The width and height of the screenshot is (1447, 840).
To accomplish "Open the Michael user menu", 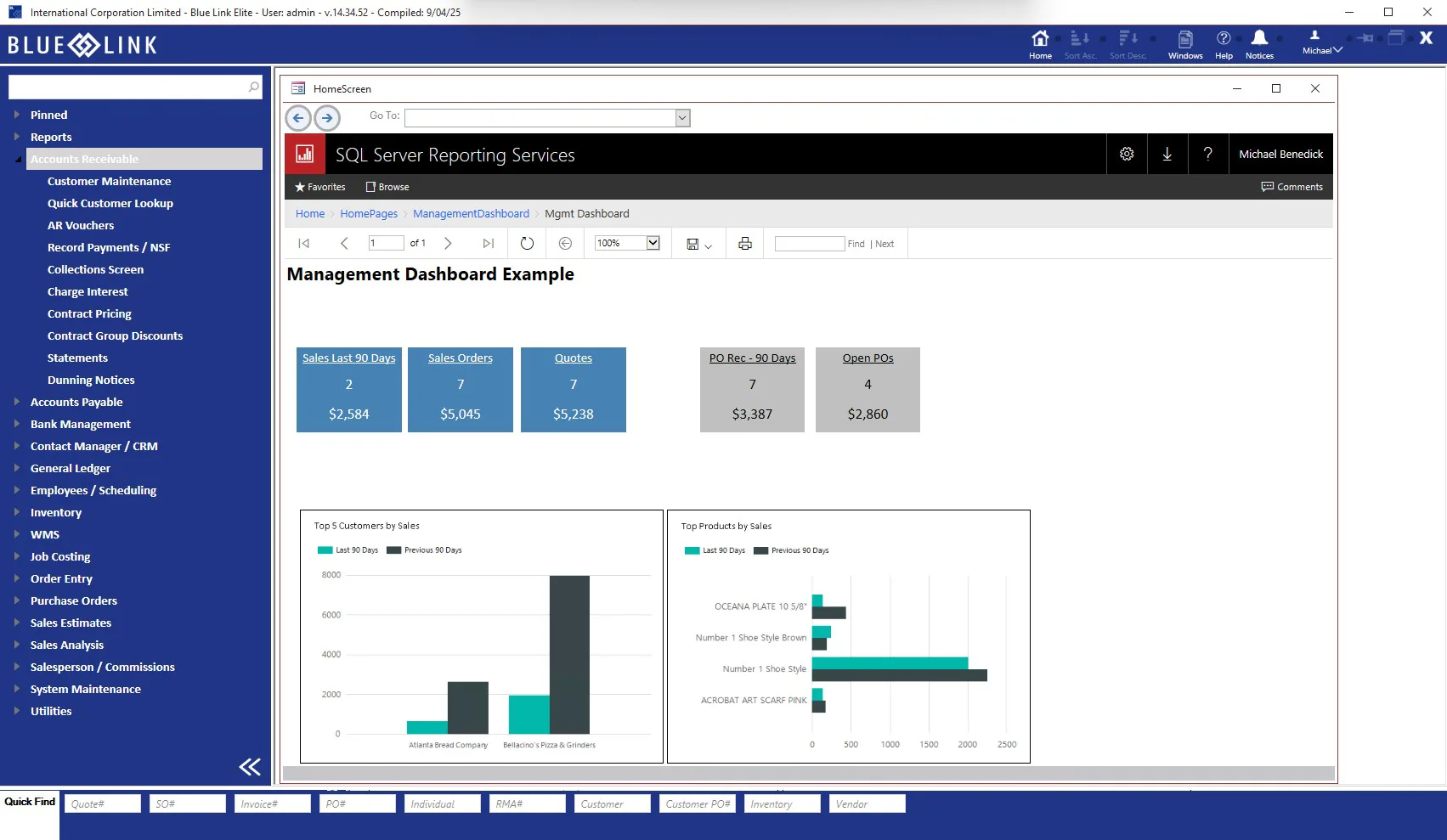I will (1322, 42).
